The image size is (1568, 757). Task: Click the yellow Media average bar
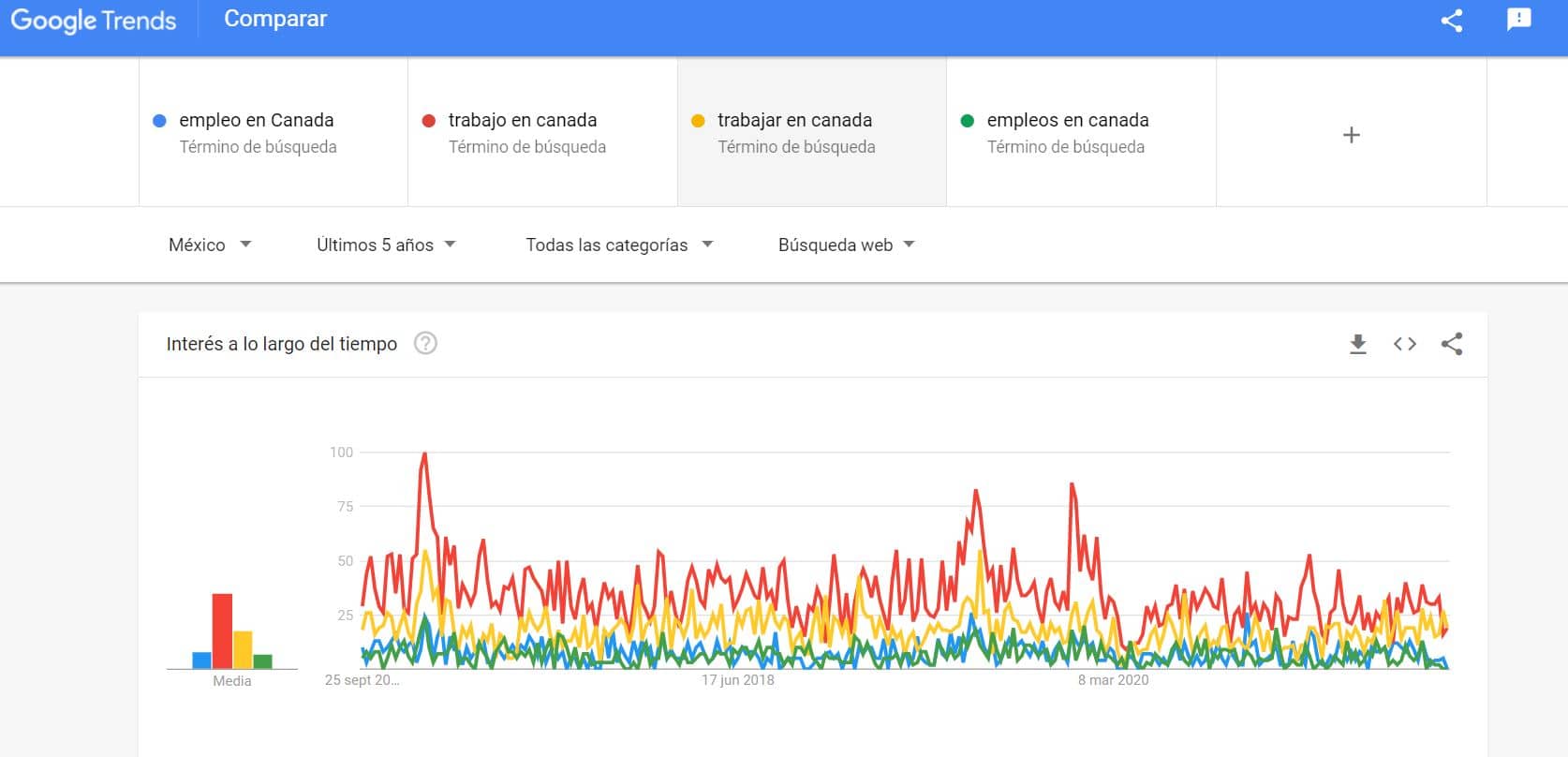click(243, 649)
